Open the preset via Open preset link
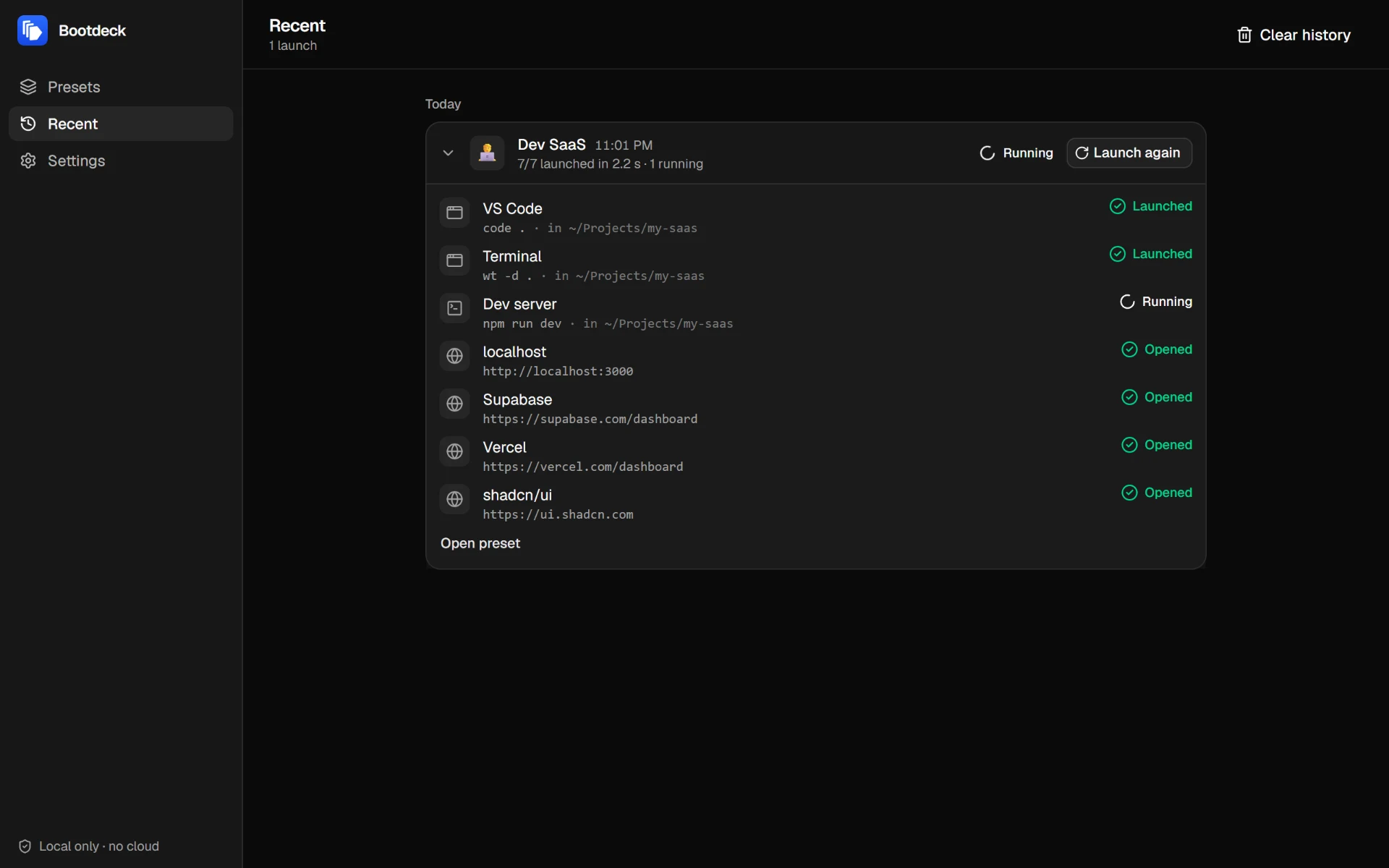 tap(480, 543)
